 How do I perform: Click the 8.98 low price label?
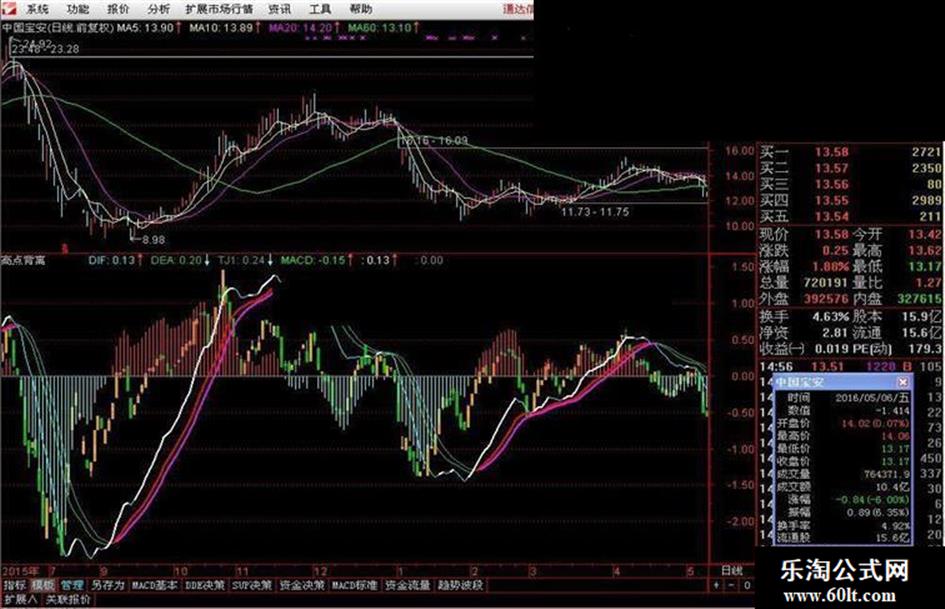point(154,240)
